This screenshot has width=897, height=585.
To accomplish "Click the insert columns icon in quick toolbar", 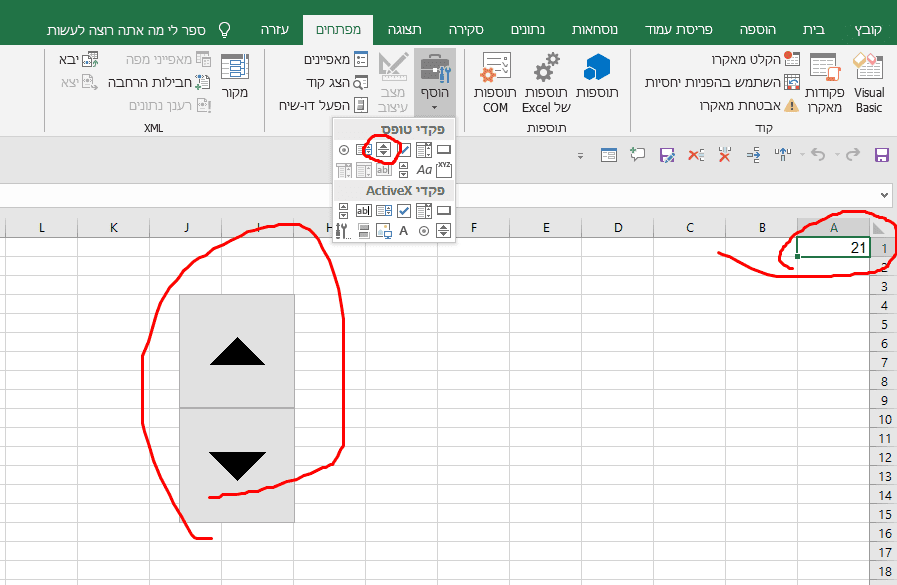I will point(783,154).
